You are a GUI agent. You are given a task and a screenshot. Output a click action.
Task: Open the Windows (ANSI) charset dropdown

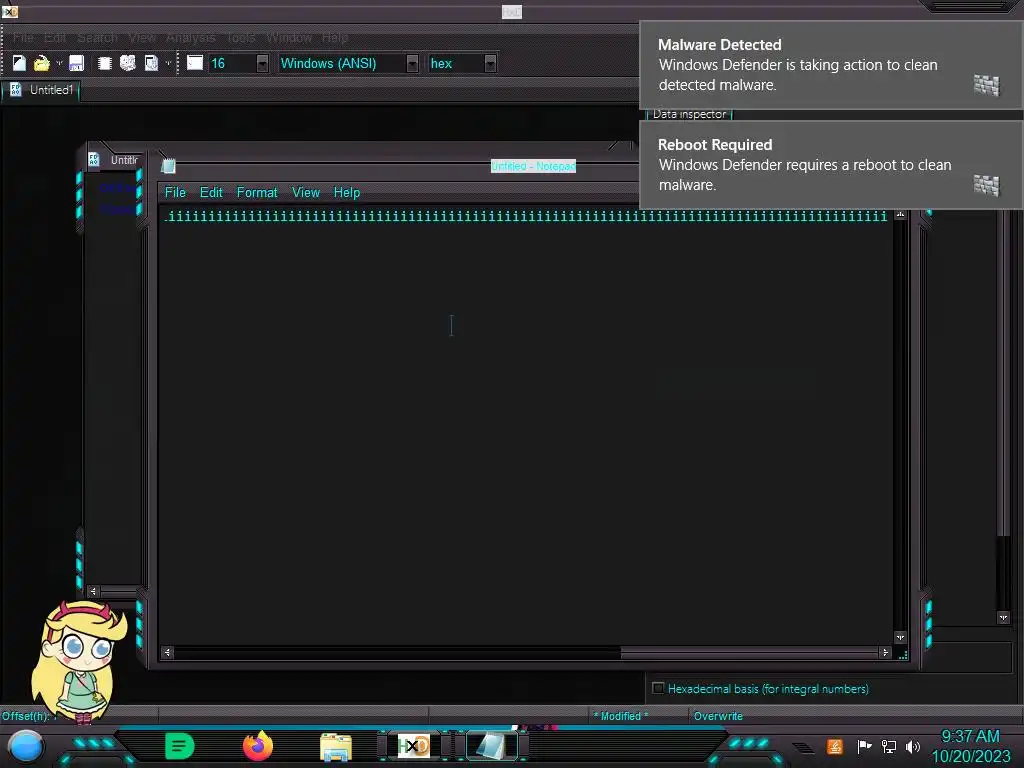point(412,63)
